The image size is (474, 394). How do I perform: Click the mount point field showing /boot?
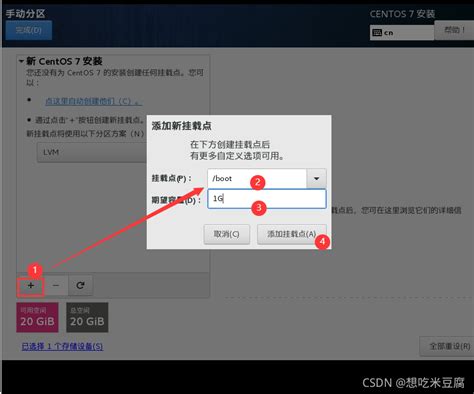[x=257, y=179]
